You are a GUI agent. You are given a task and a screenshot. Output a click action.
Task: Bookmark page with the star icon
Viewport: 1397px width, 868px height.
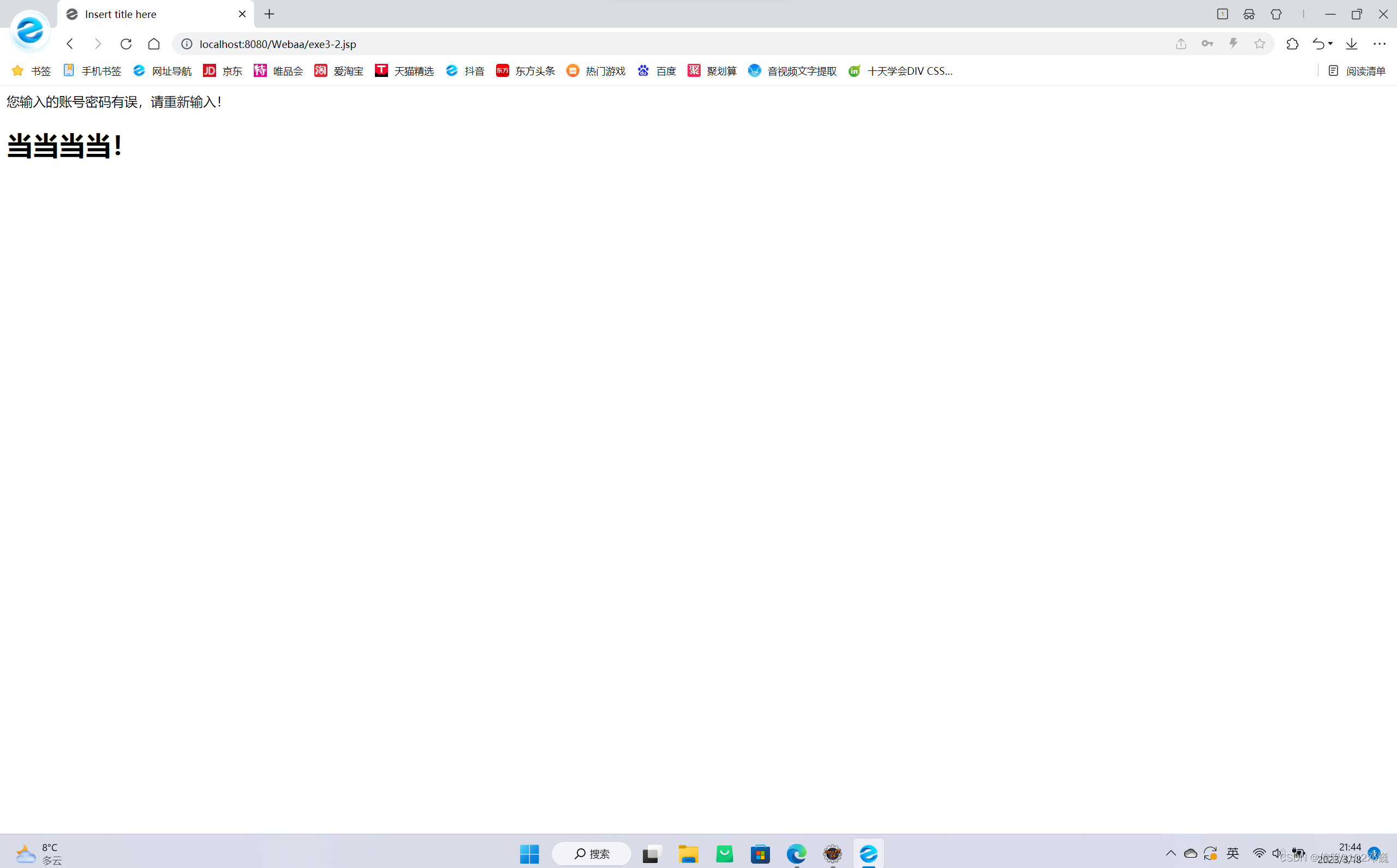[1259, 44]
